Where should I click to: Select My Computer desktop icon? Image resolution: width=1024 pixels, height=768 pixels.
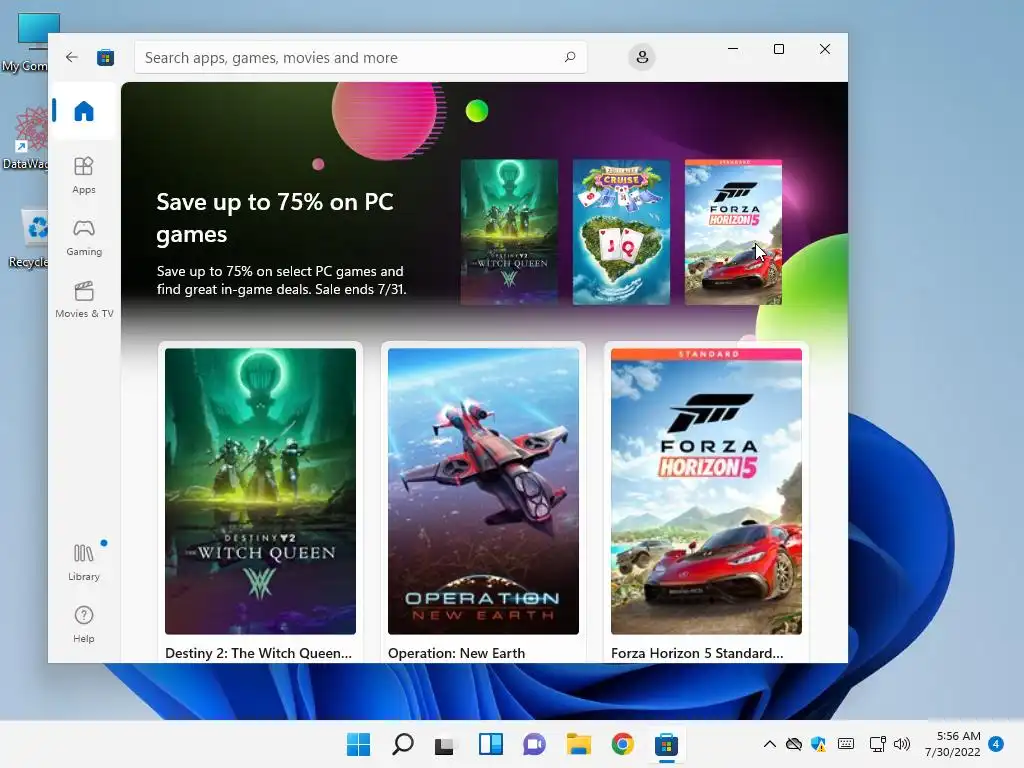click(26, 42)
